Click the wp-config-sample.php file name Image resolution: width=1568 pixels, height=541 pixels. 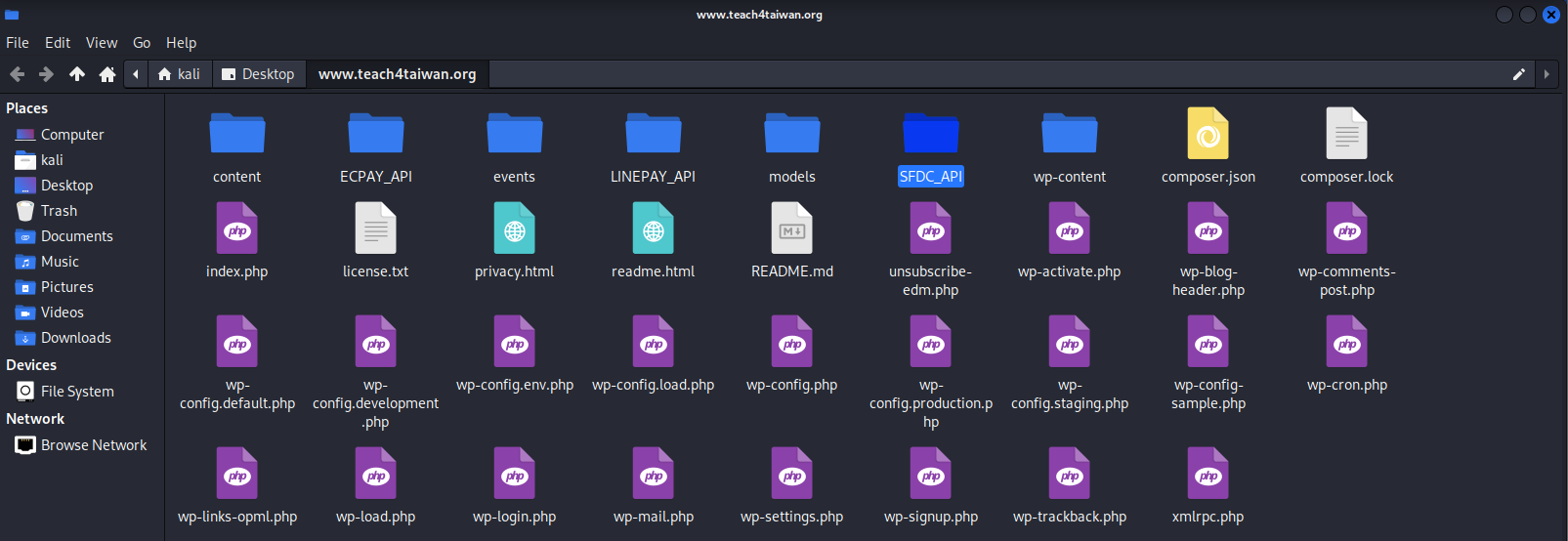click(1208, 395)
